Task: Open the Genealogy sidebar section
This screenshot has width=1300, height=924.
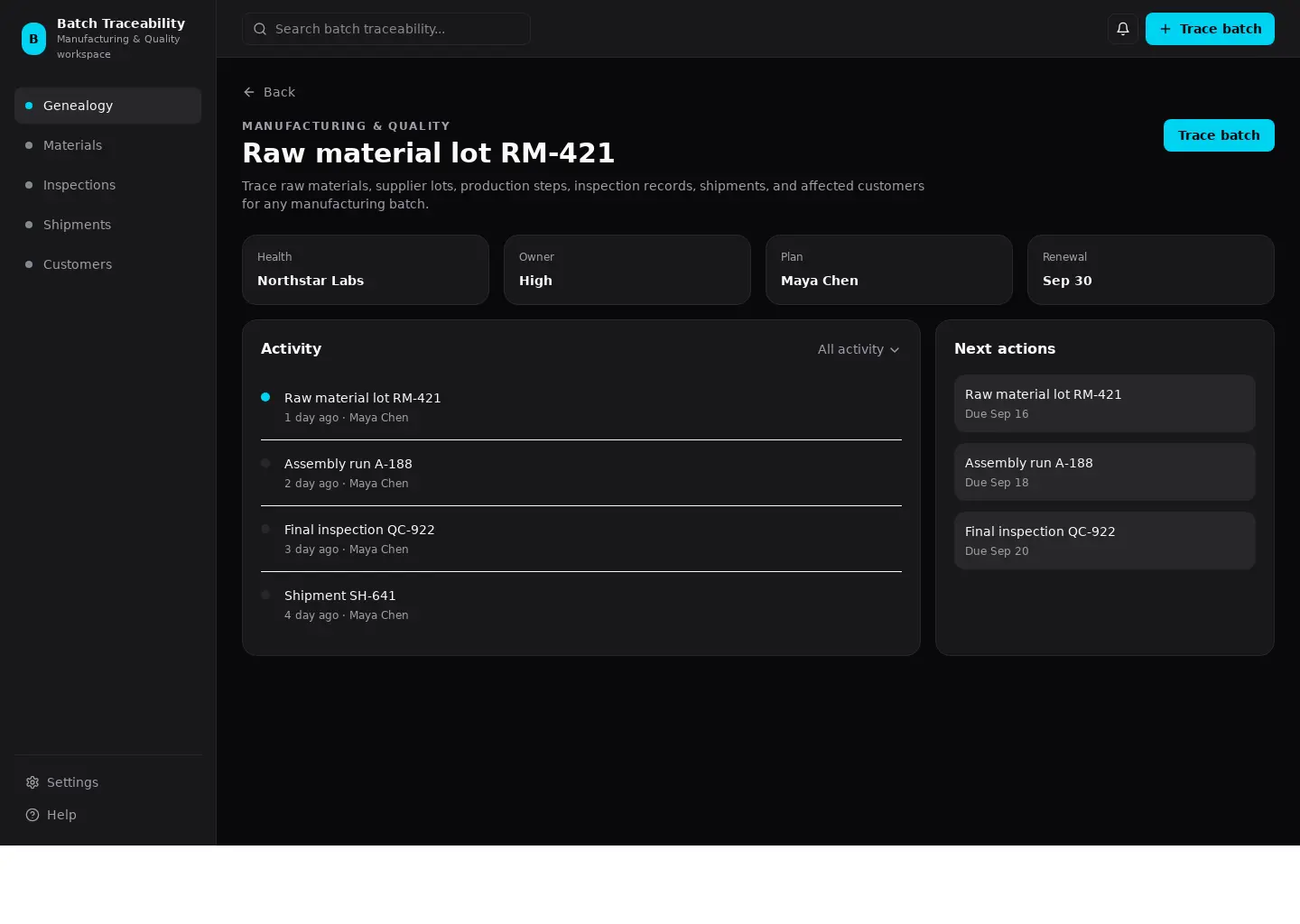Action: 107,106
